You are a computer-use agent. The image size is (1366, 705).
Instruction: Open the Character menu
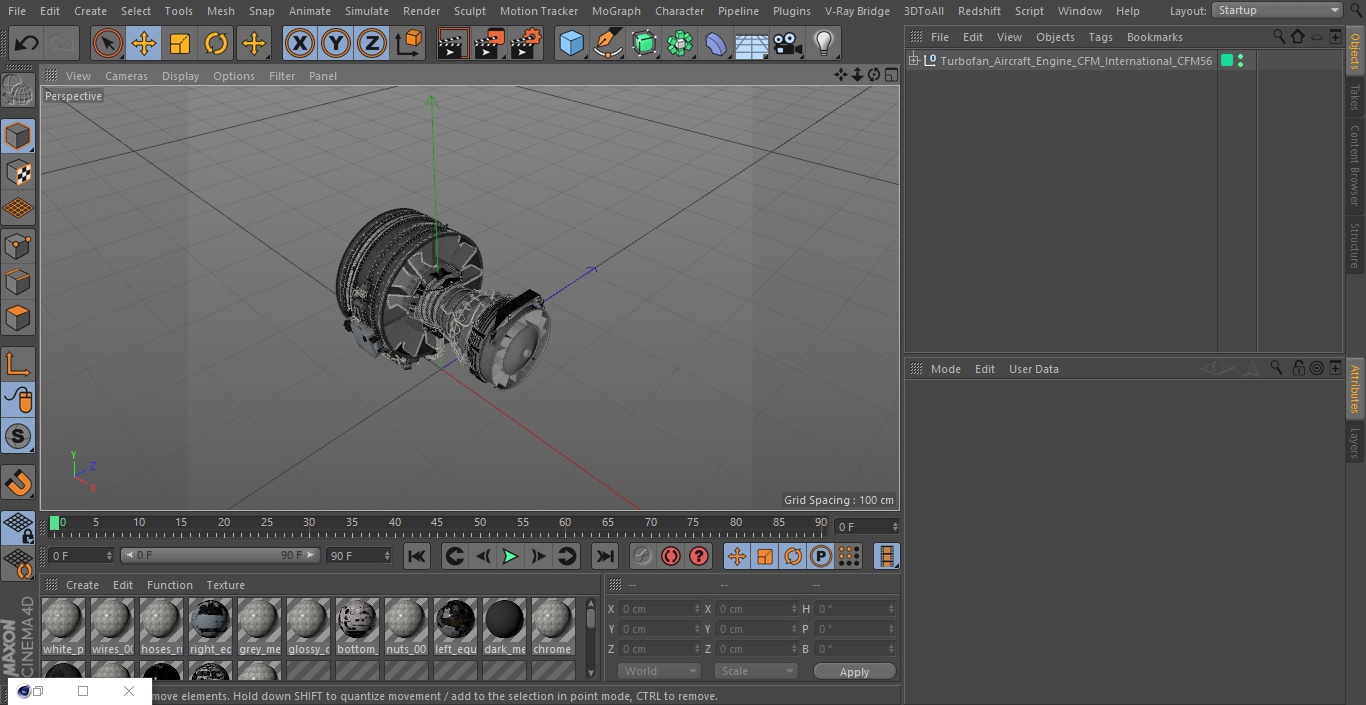(679, 11)
